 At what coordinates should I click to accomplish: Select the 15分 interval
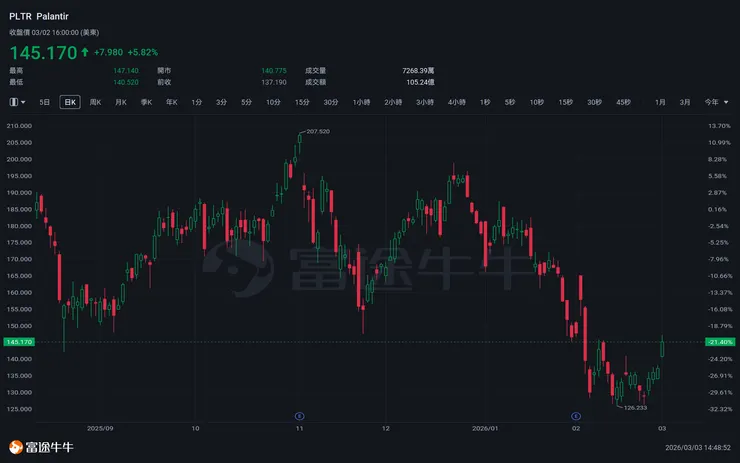coord(302,102)
